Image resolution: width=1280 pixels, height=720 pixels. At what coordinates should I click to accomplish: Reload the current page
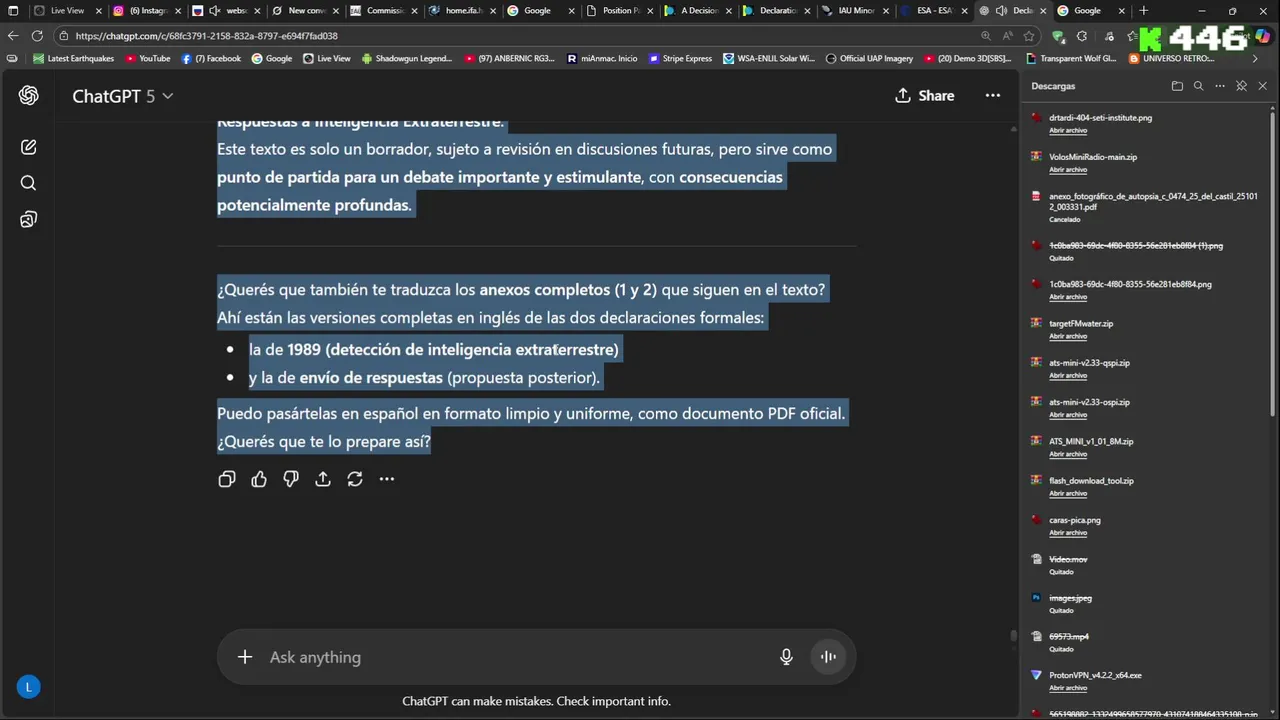(x=36, y=36)
